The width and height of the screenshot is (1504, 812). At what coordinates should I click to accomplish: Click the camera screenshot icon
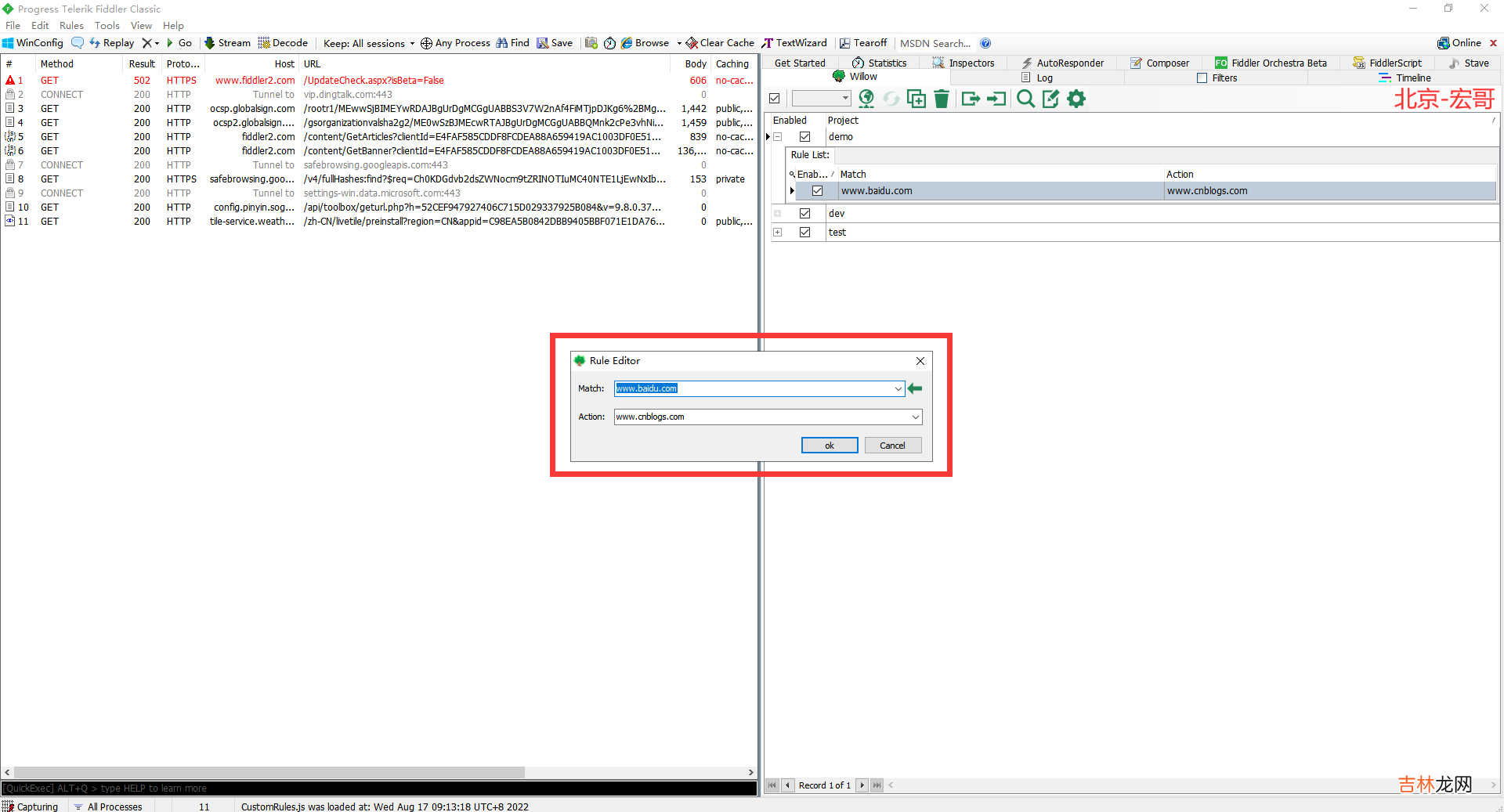[x=591, y=43]
